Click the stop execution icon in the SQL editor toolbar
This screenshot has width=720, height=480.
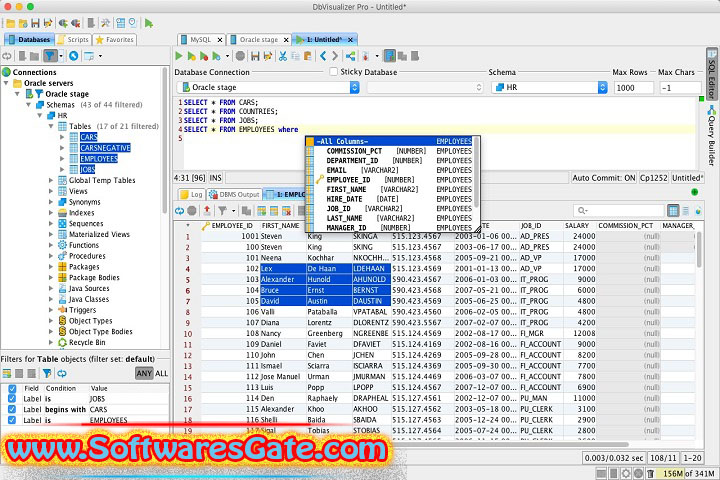click(x=240, y=56)
